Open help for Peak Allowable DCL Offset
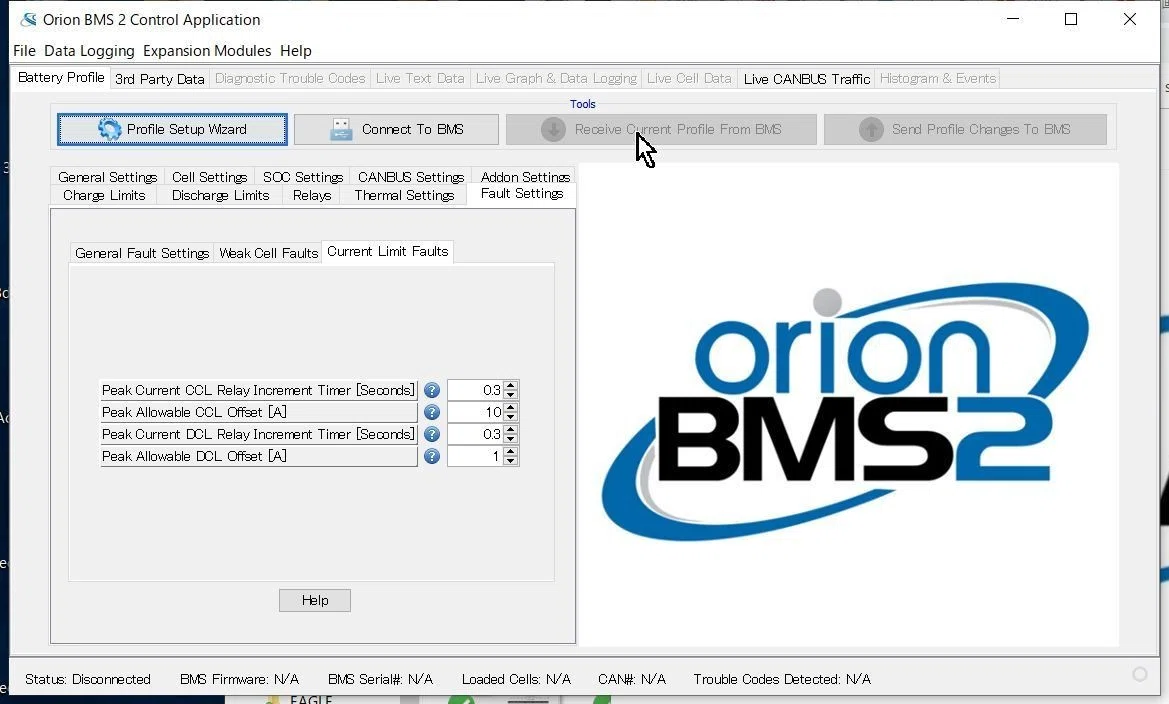The height and width of the screenshot is (704, 1169). click(432, 456)
